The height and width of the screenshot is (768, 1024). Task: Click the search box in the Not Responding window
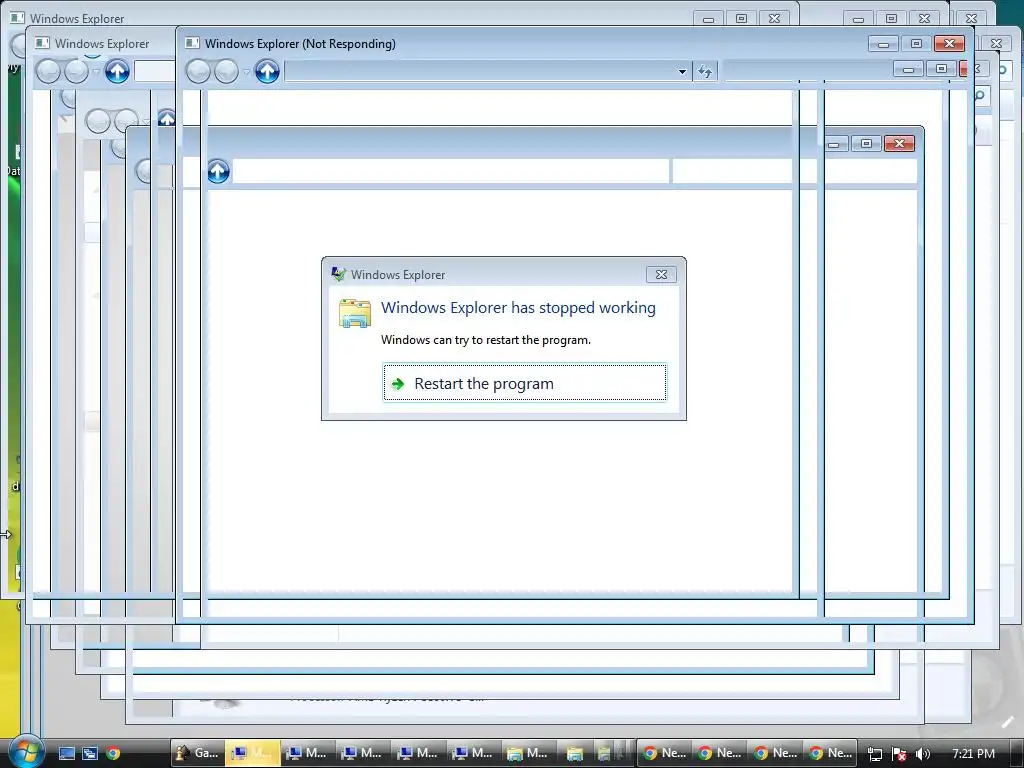pos(807,71)
